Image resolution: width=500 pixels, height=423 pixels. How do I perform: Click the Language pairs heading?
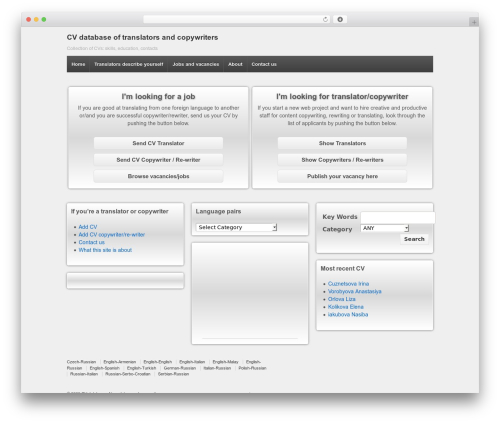coord(218,212)
